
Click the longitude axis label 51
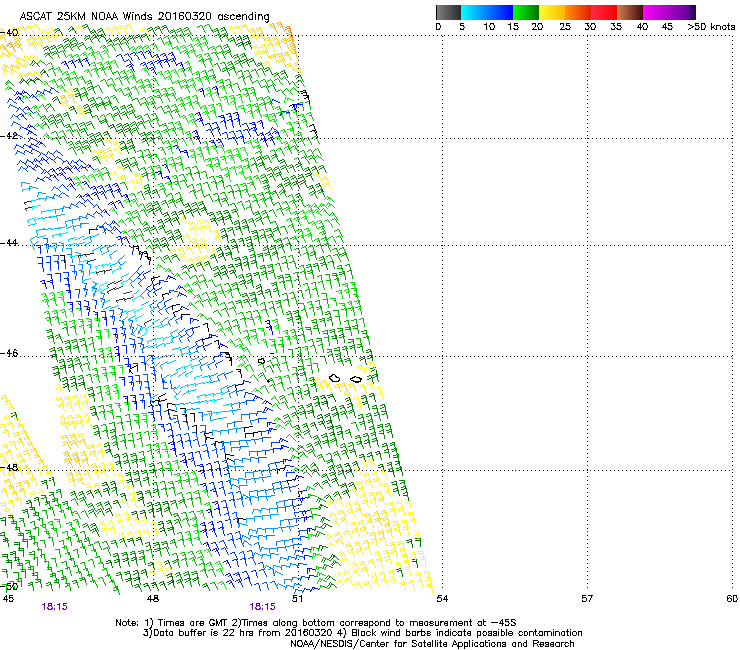click(x=297, y=599)
